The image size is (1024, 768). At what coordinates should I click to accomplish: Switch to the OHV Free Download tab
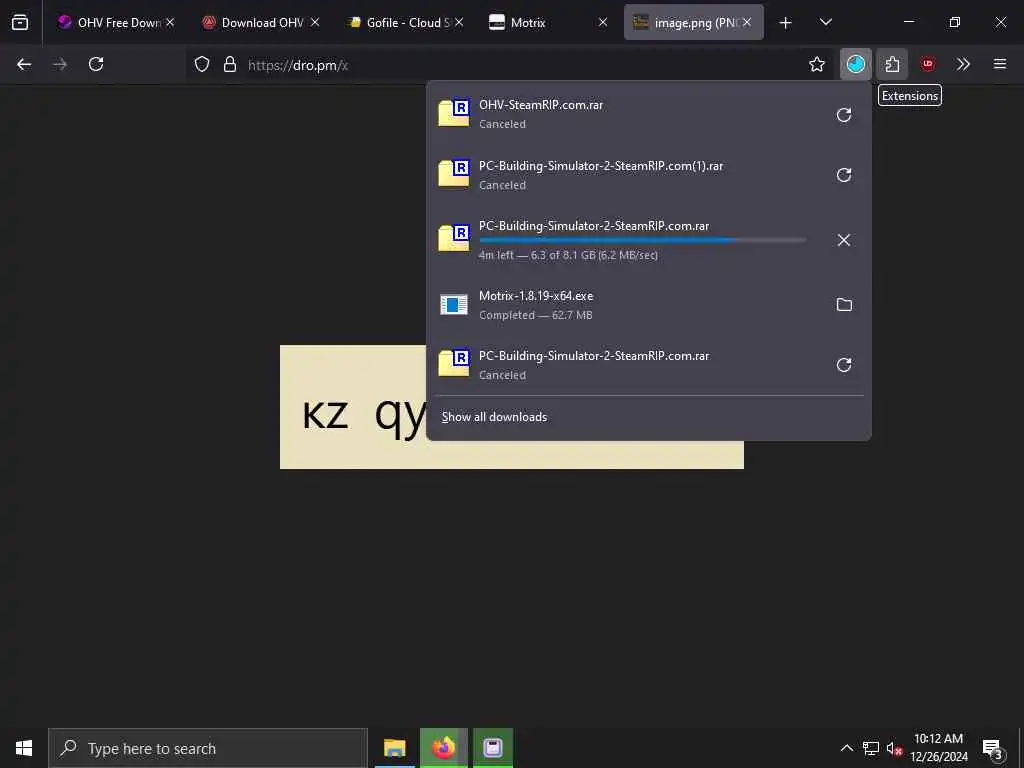[x=114, y=22]
